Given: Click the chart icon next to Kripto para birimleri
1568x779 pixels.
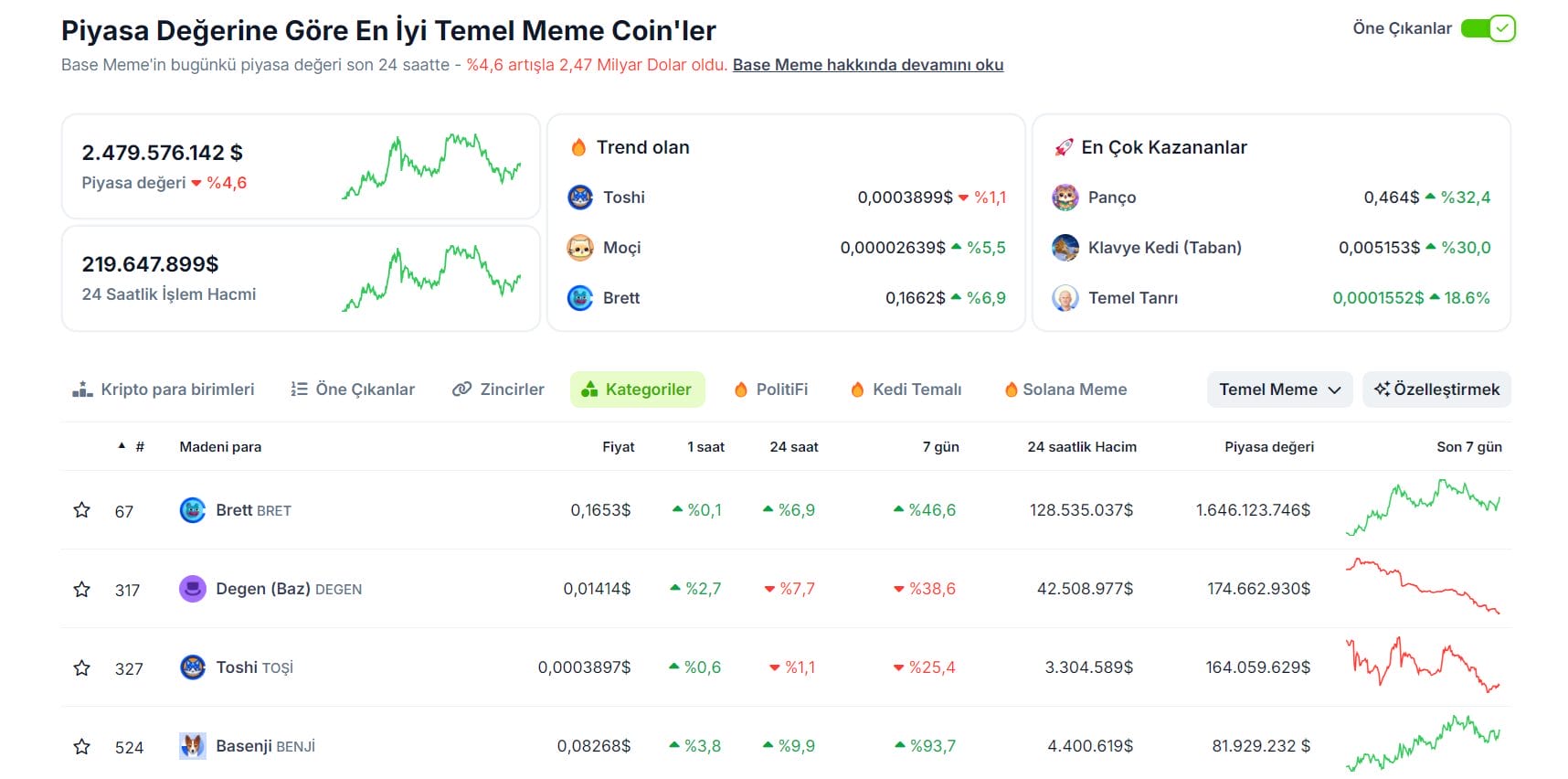Looking at the screenshot, I should pos(80,389).
